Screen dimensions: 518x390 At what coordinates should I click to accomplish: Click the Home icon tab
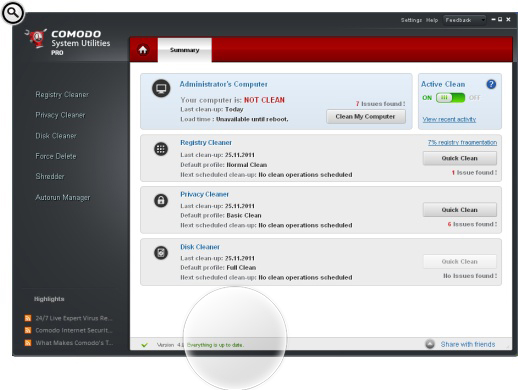tap(143, 50)
